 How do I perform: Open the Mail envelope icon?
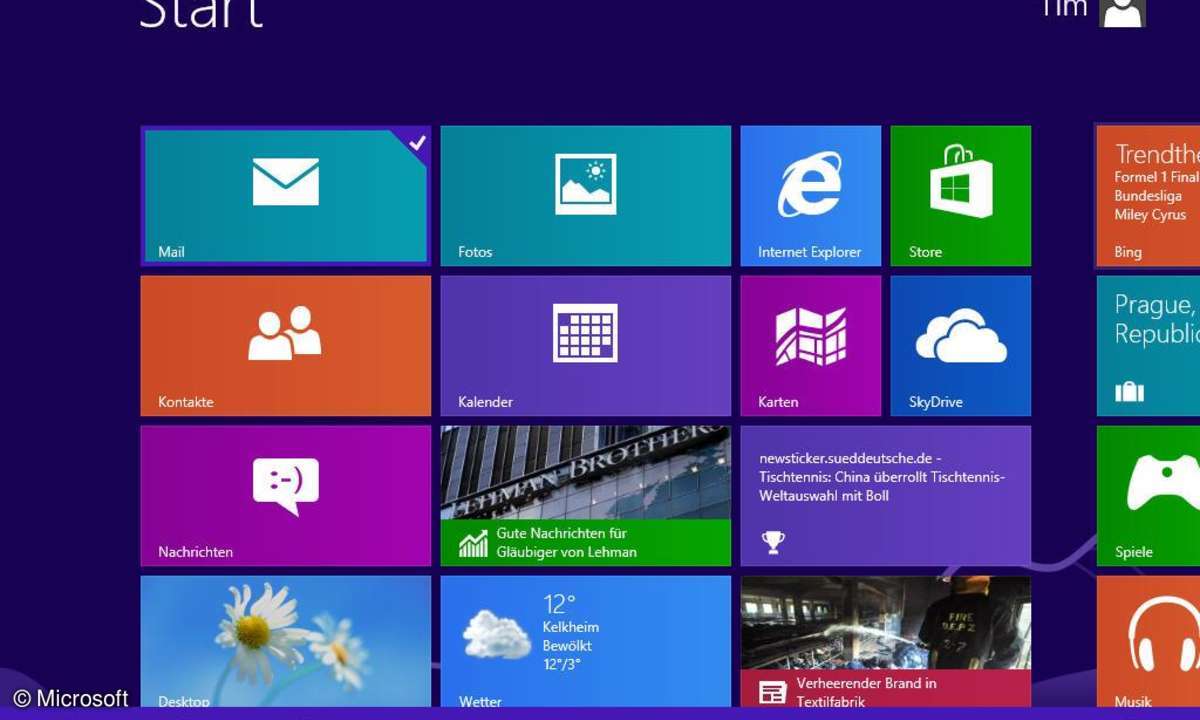tap(286, 182)
